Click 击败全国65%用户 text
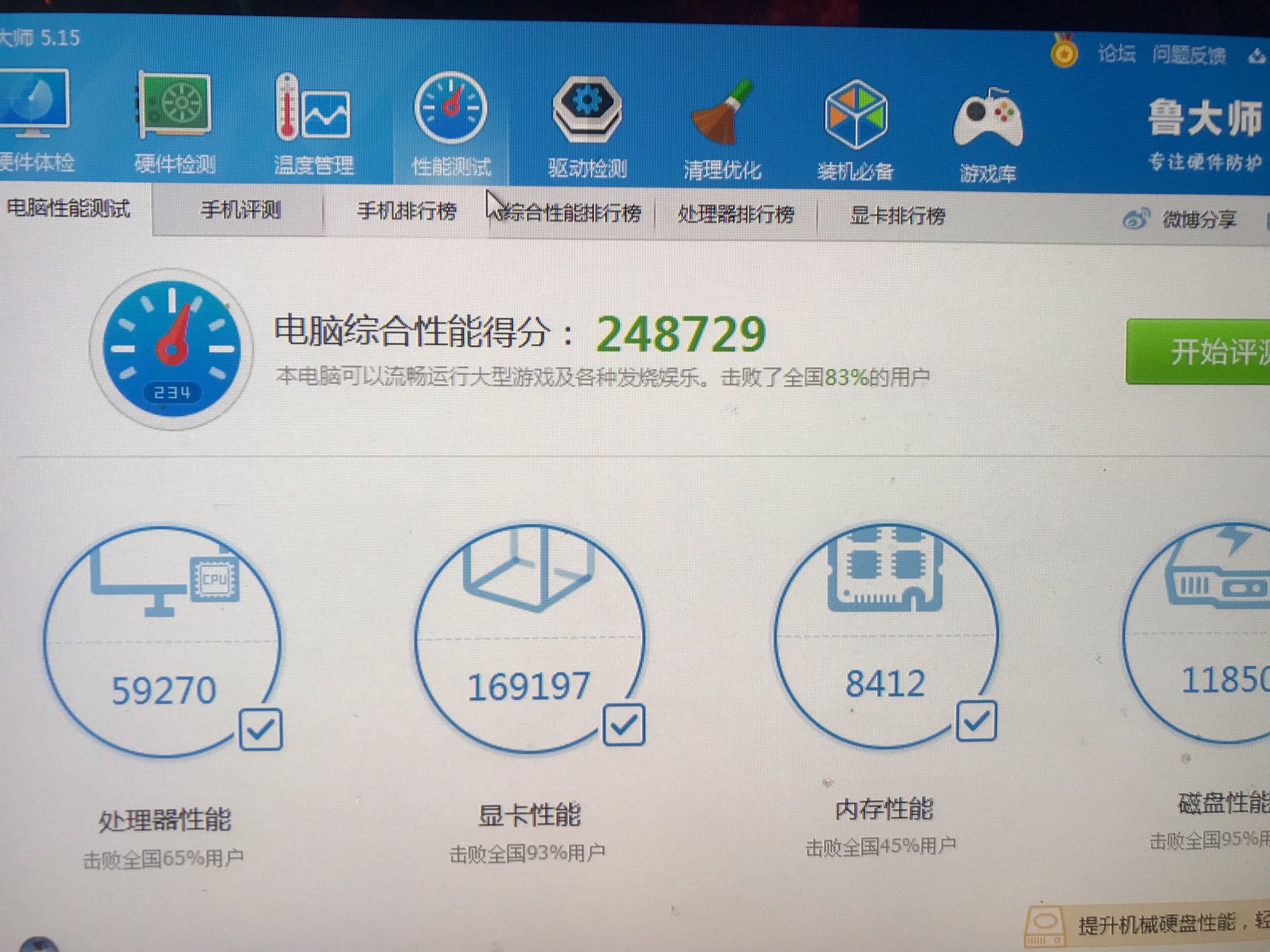 163,859
